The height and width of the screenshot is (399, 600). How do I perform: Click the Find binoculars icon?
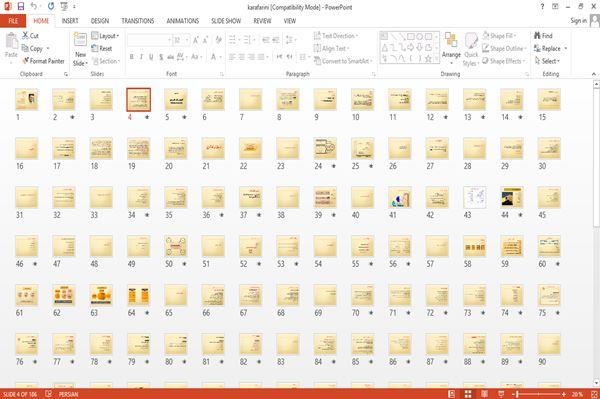pyautogui.click(x=537, y=36)
